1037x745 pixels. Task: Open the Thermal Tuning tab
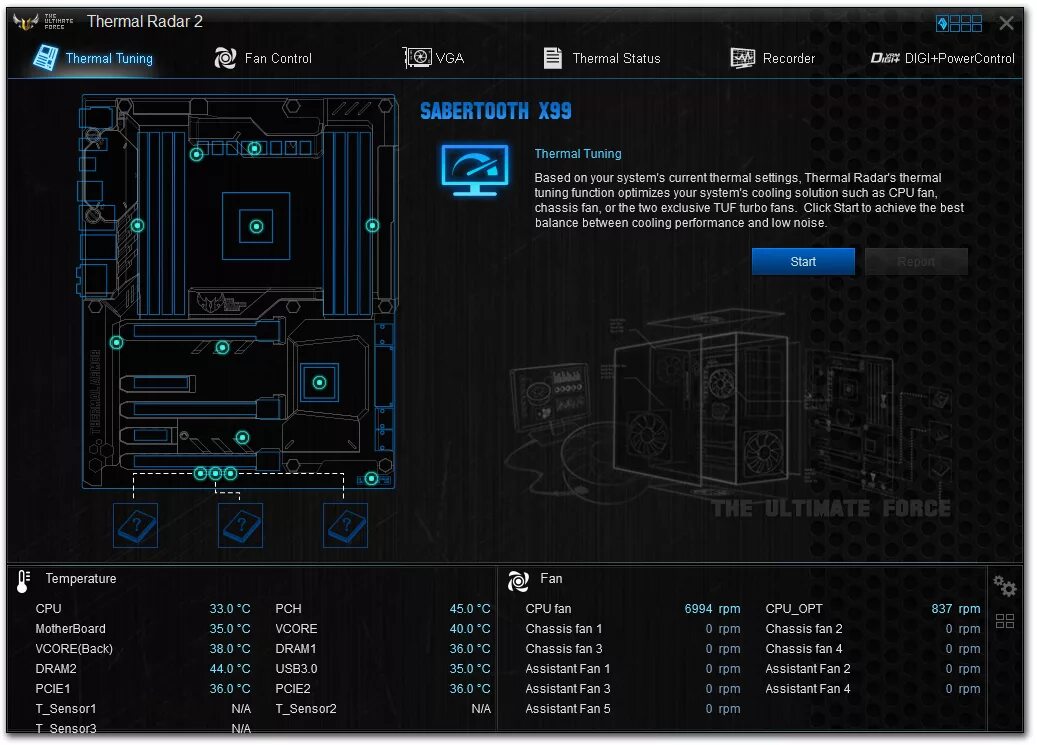click(x=93, y=58)
